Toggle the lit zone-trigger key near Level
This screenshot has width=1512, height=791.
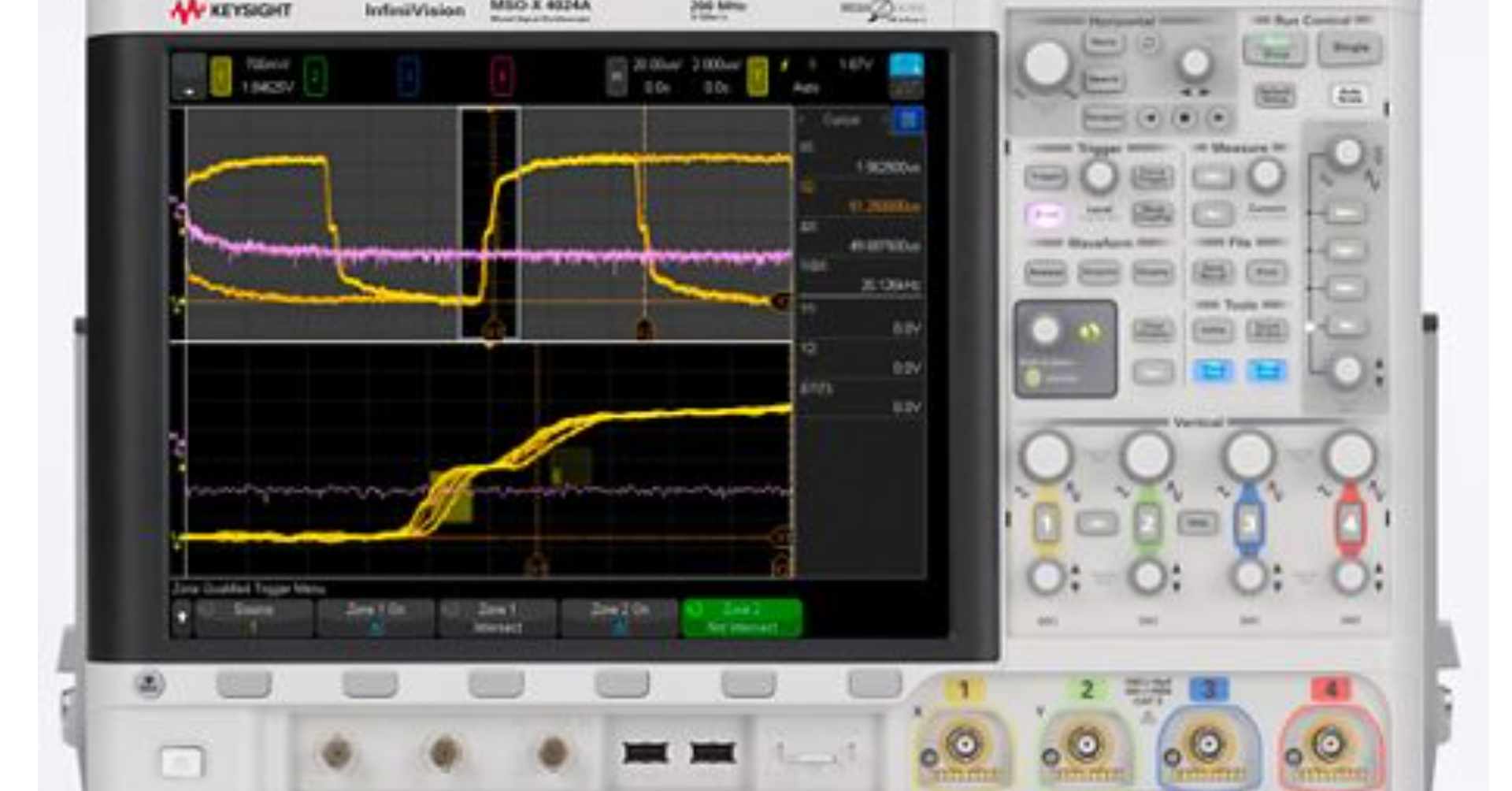click(x=1046, y=214)
